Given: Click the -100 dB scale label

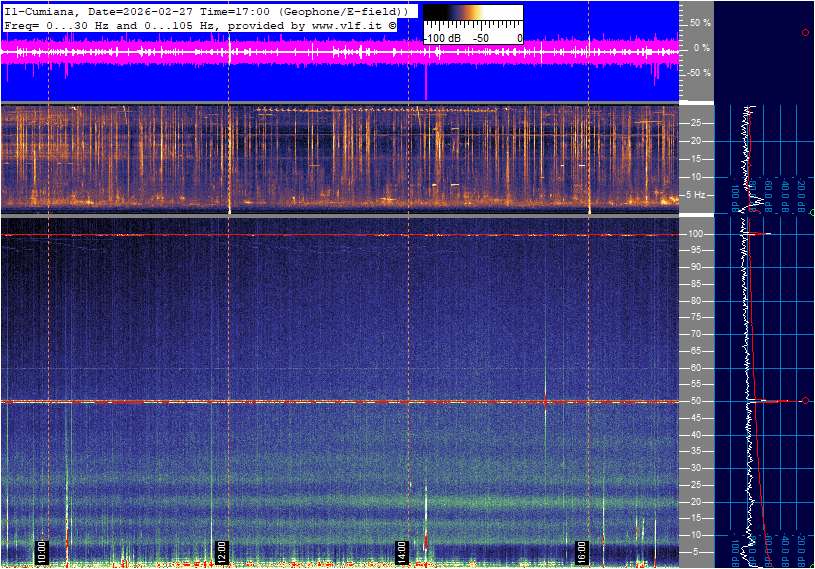Looking at the screenshot, I should point(442,38).
